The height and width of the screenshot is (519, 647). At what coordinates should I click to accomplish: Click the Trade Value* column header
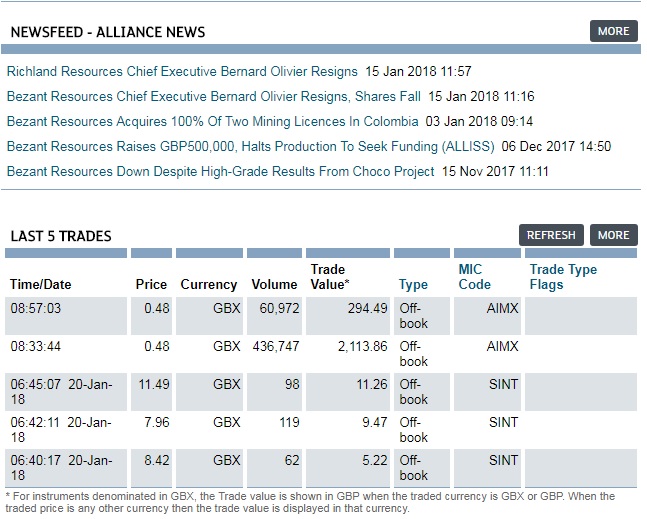330,277
